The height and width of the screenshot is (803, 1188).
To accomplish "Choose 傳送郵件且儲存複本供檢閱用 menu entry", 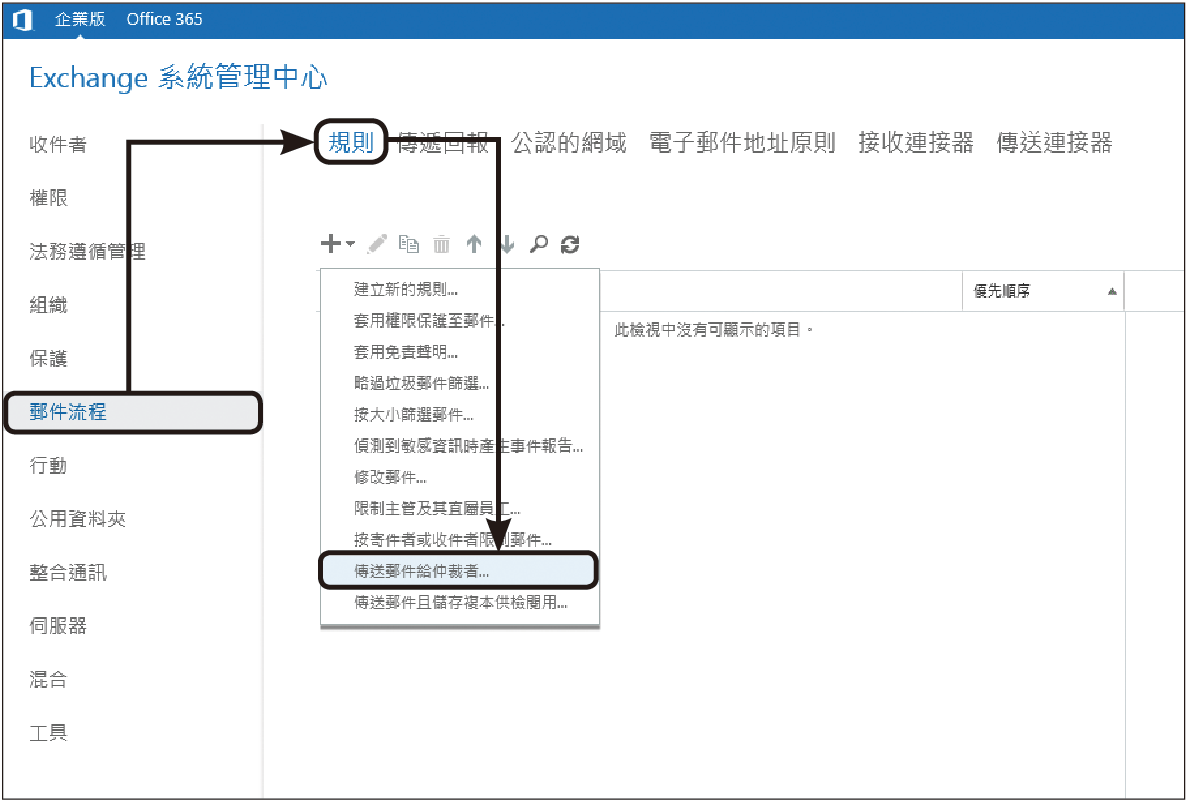I will pyautogui.click(x=460, y=603).
